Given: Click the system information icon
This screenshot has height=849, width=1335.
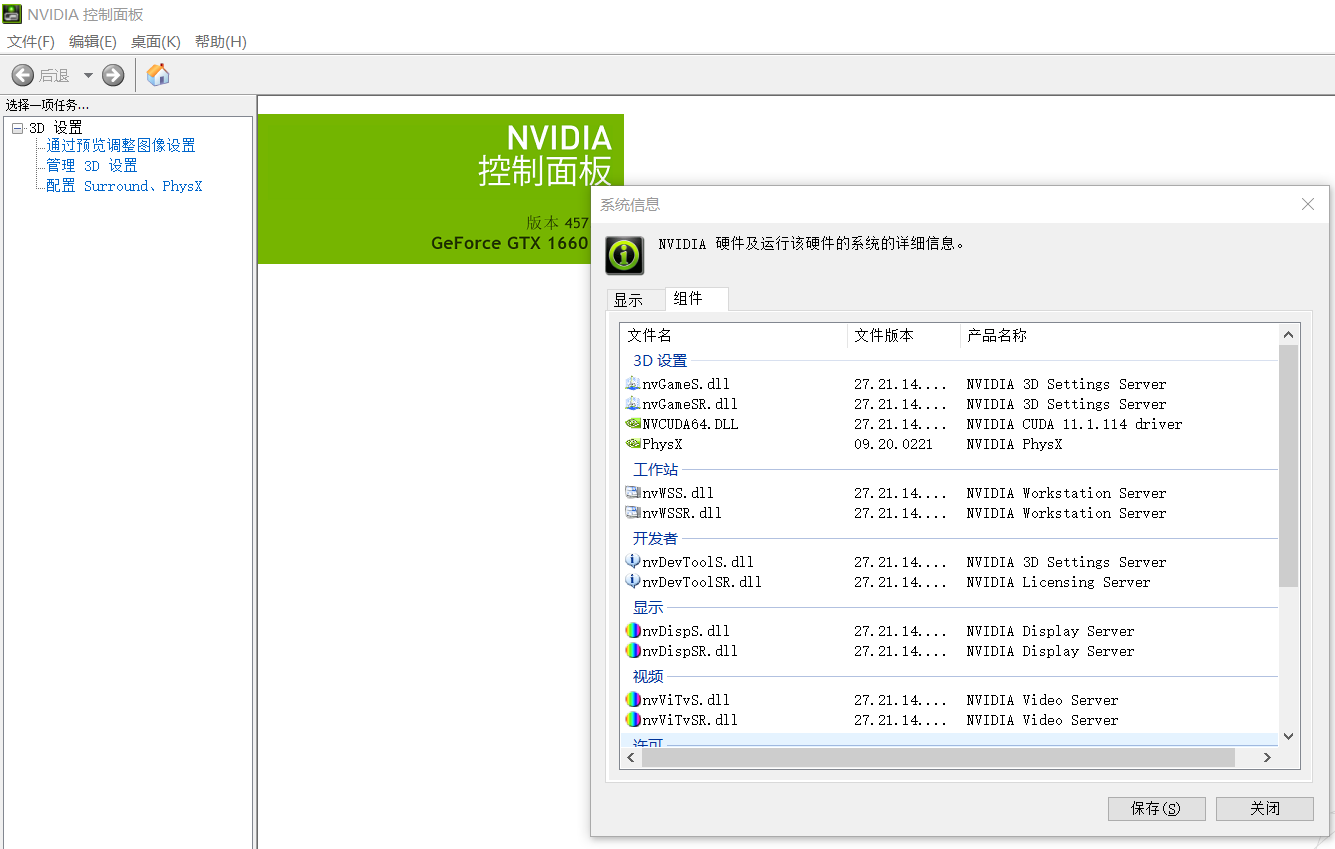Looking at the screenshot, I should [x=625, y=256].
